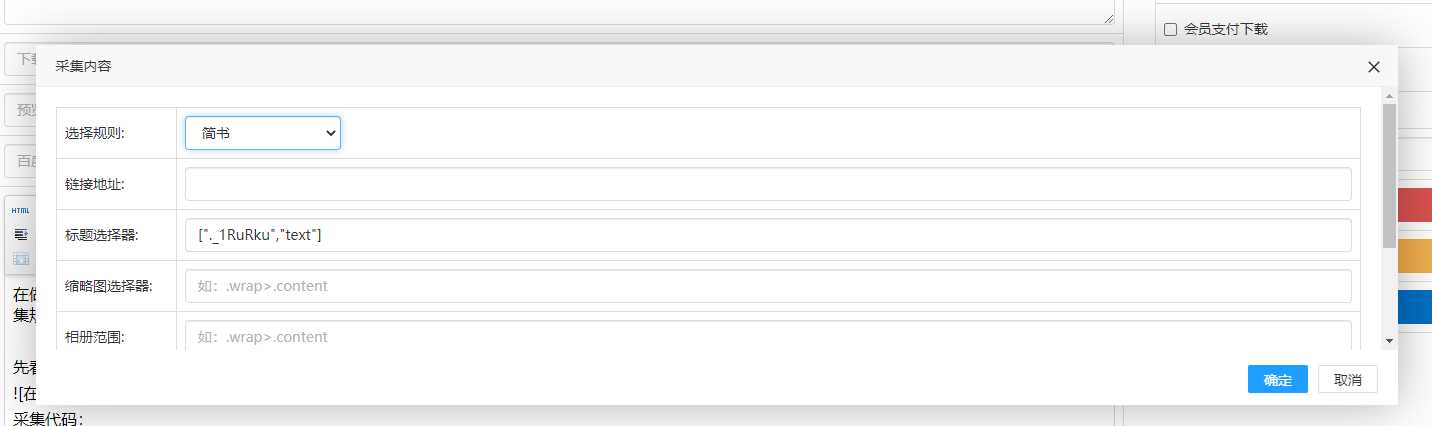Focus the 链接地址 input field
Screen dimensions: 1432x426
point(768,184)
